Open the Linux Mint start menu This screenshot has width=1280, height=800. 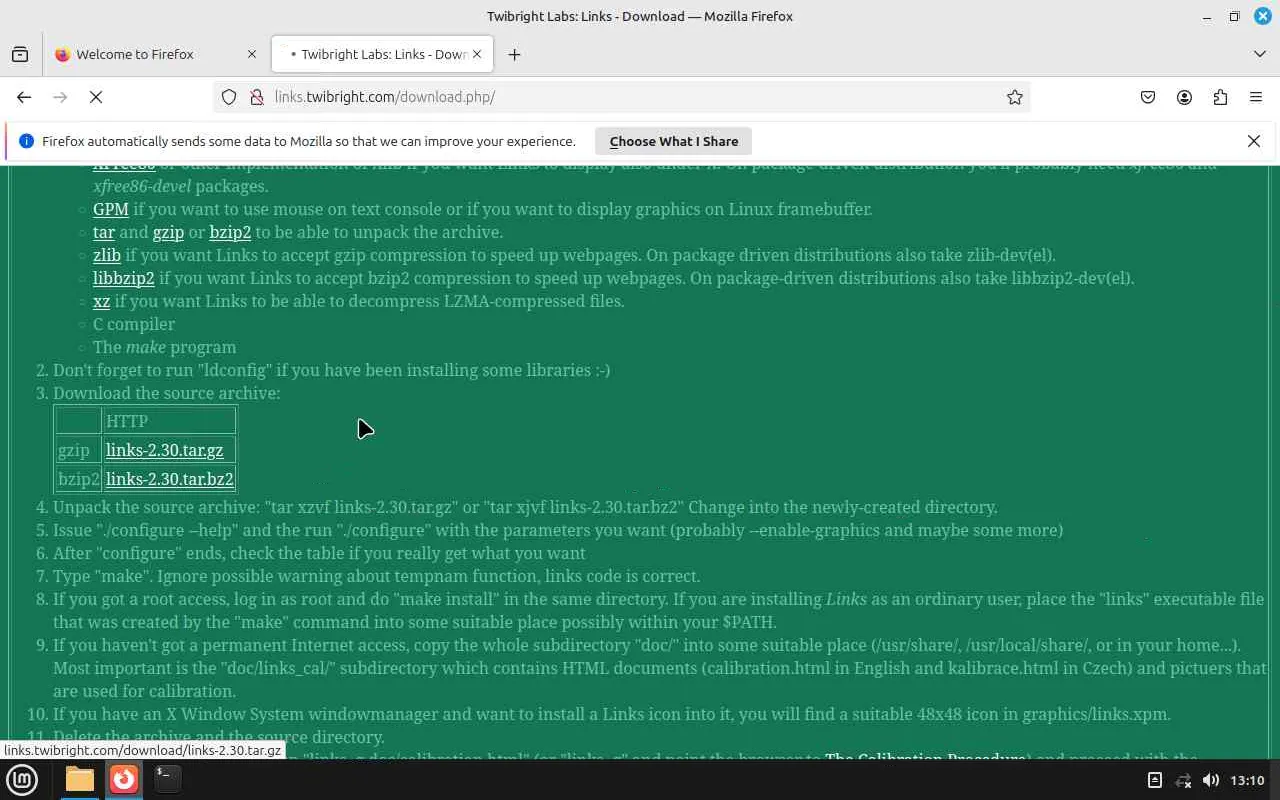click(x=22, y=779)
